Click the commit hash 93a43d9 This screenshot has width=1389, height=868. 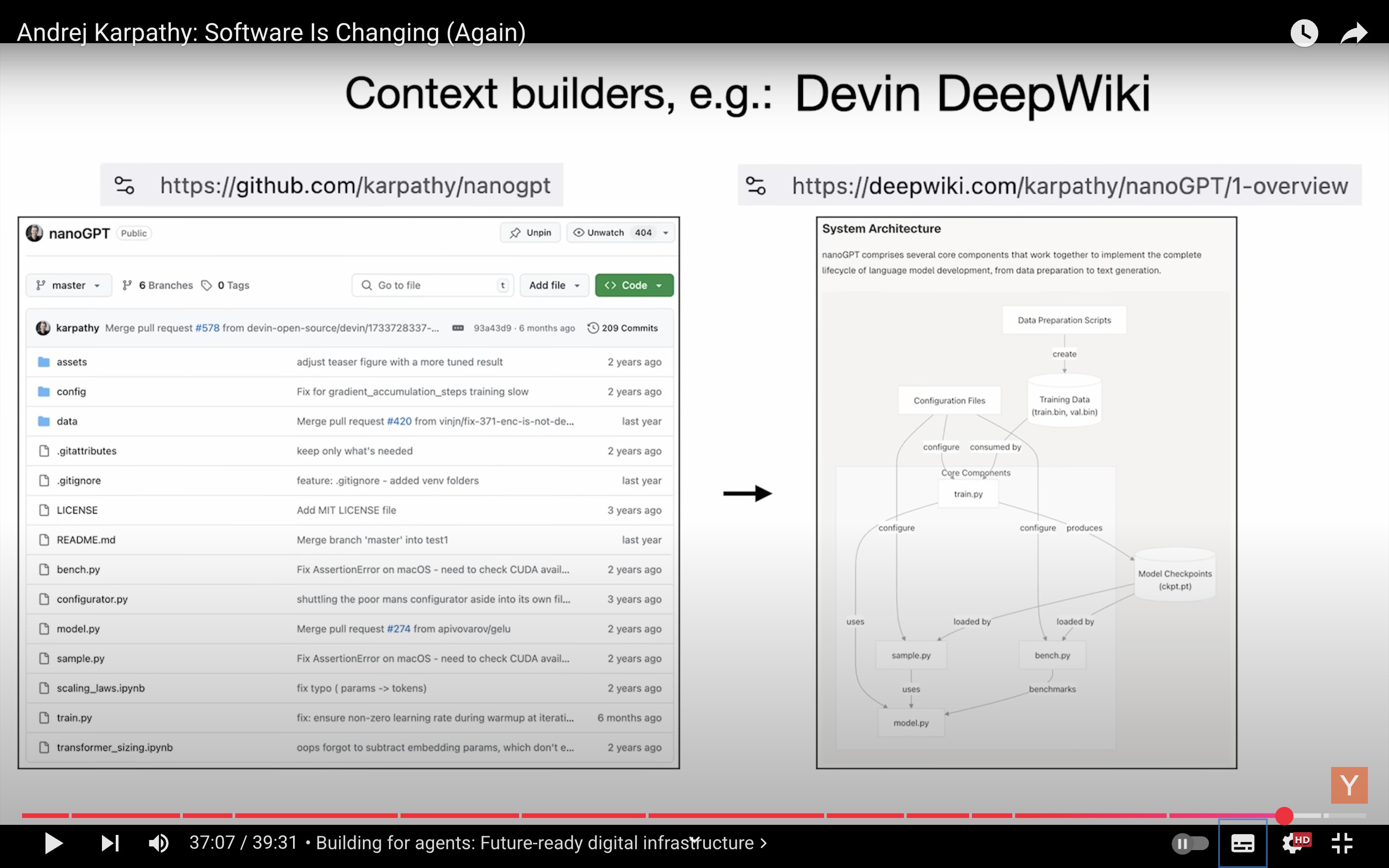click(492, 328)
